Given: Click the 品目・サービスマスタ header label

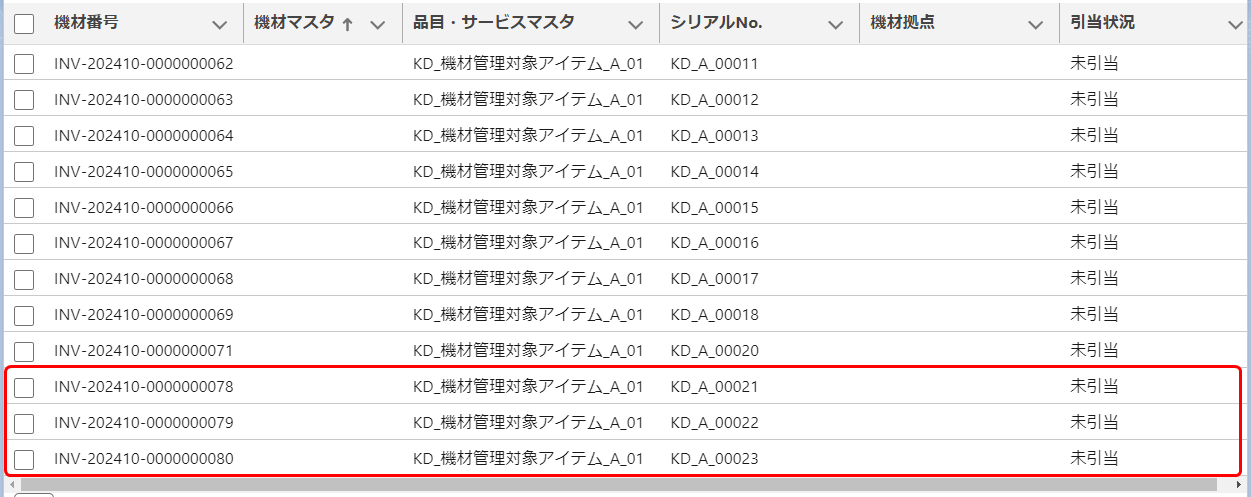Looking at the screenshot, I should pos(493,23).
